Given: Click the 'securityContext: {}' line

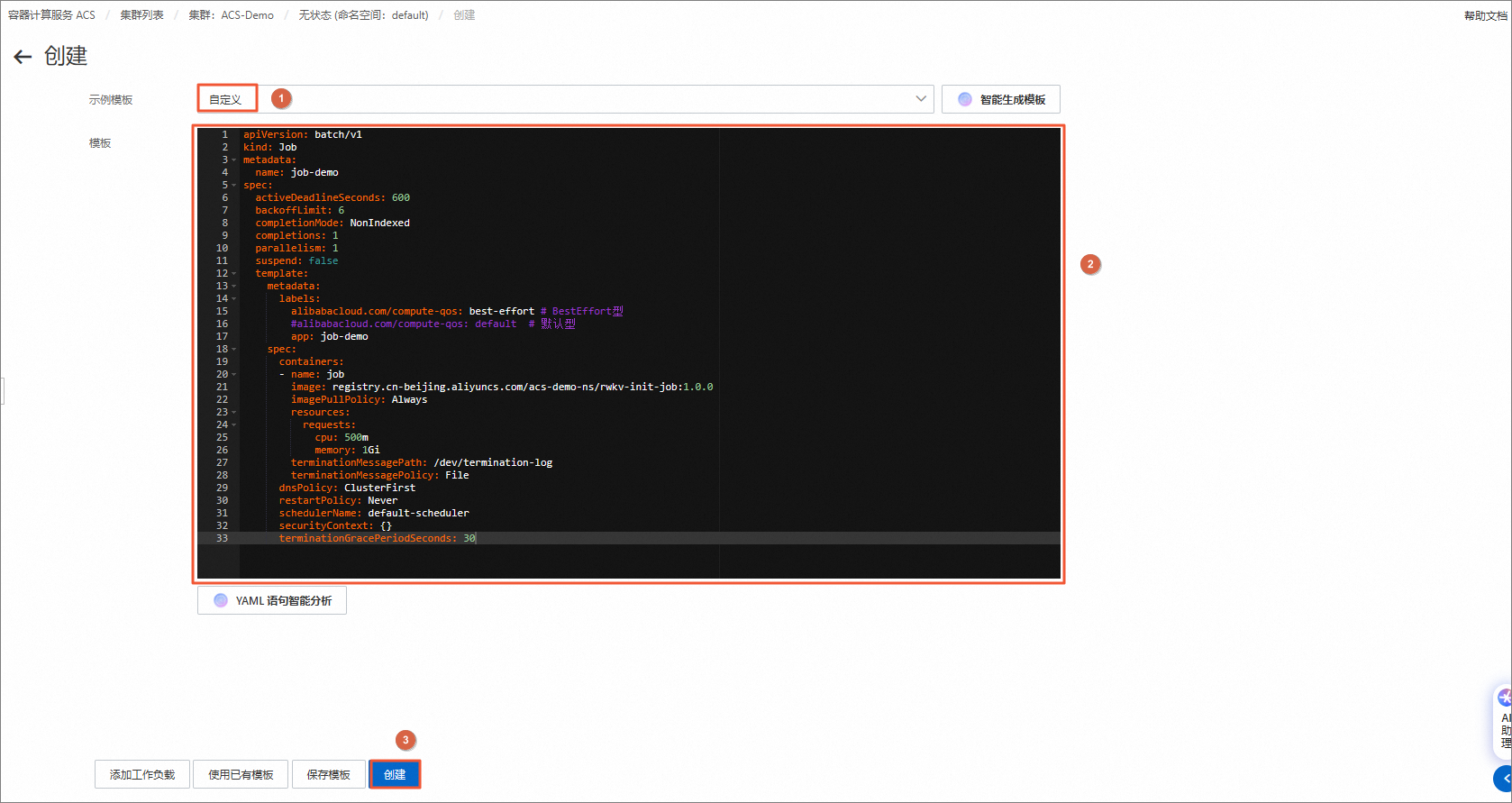Looking at the screenshot, I should [x=335, y=526].
